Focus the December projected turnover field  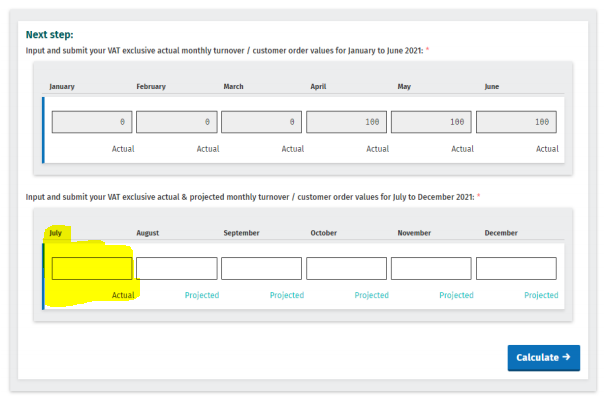(x=516, y=268)
